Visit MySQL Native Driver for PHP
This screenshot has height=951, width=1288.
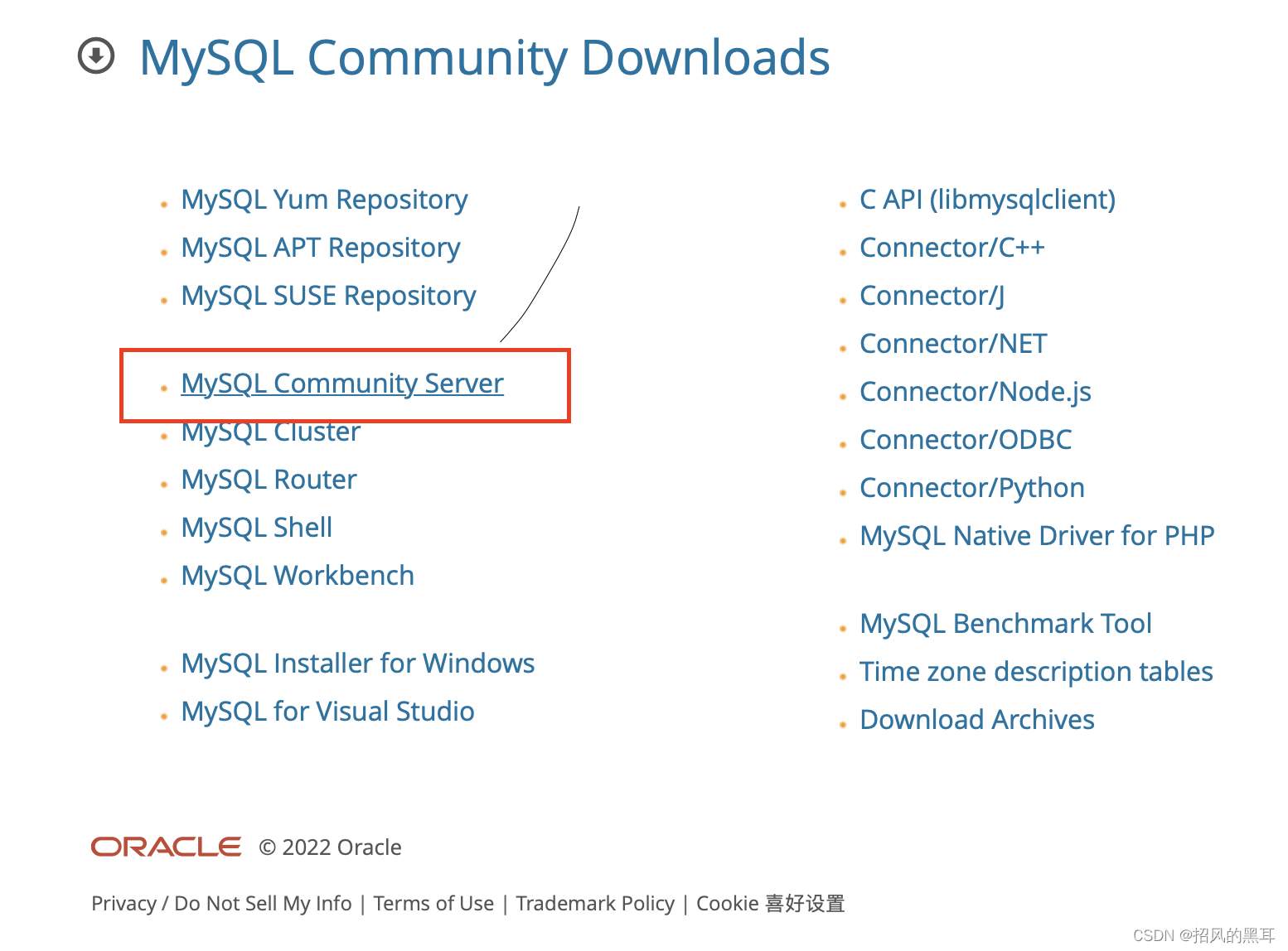pyautogui.click(x=1038, y=536)
